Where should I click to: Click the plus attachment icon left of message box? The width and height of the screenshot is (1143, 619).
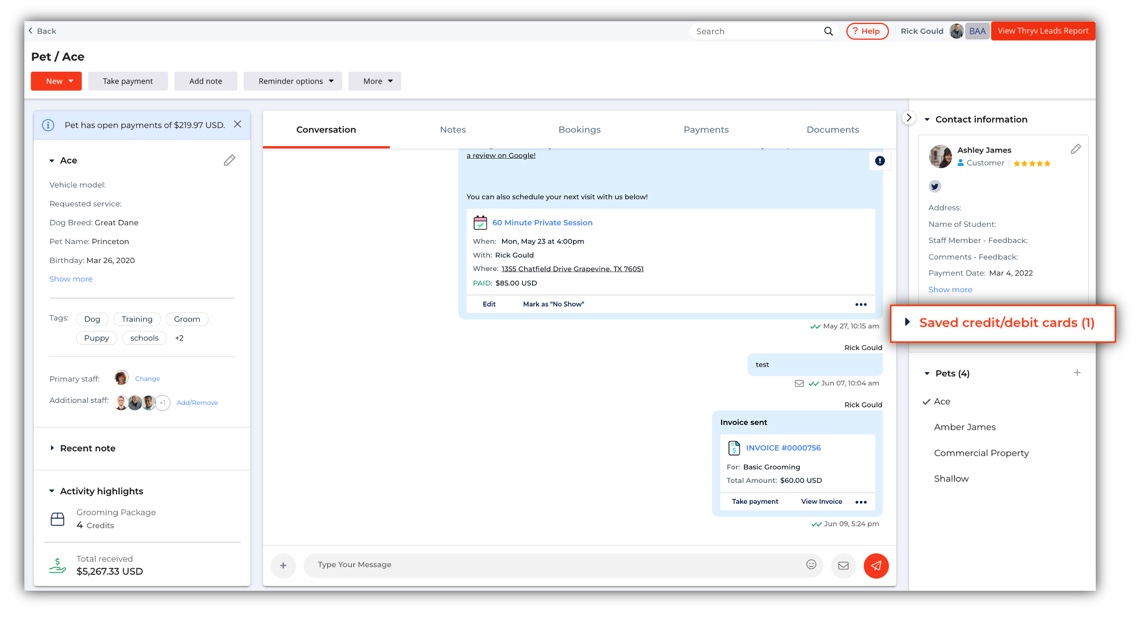pyautogui.click(x=283, y=565)
